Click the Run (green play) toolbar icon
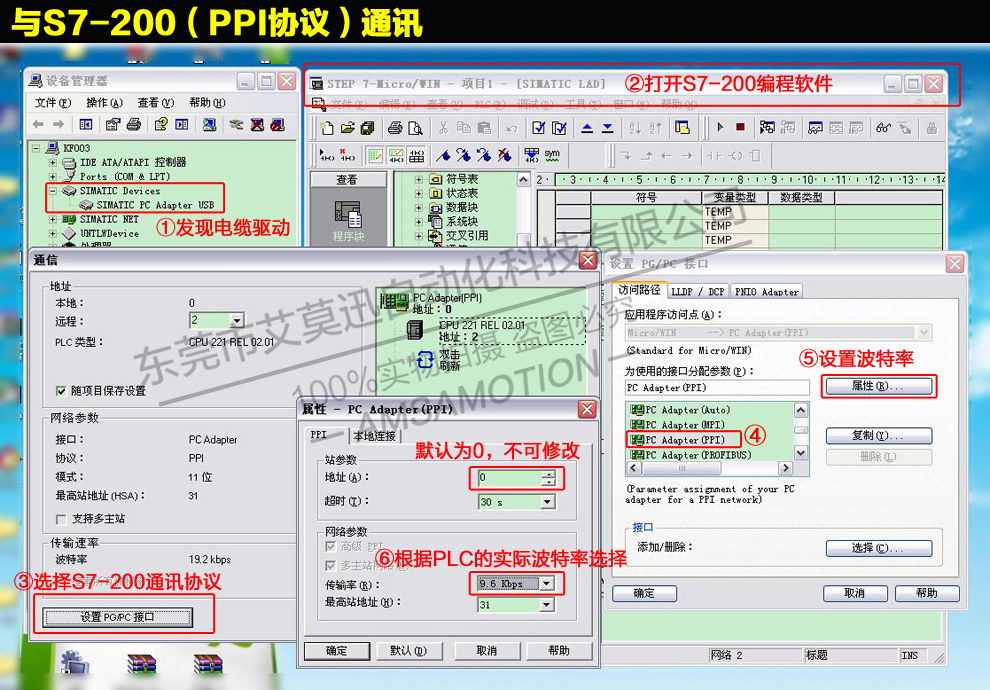The width and height of the screenshot is (990, 690). click(719, 127)
